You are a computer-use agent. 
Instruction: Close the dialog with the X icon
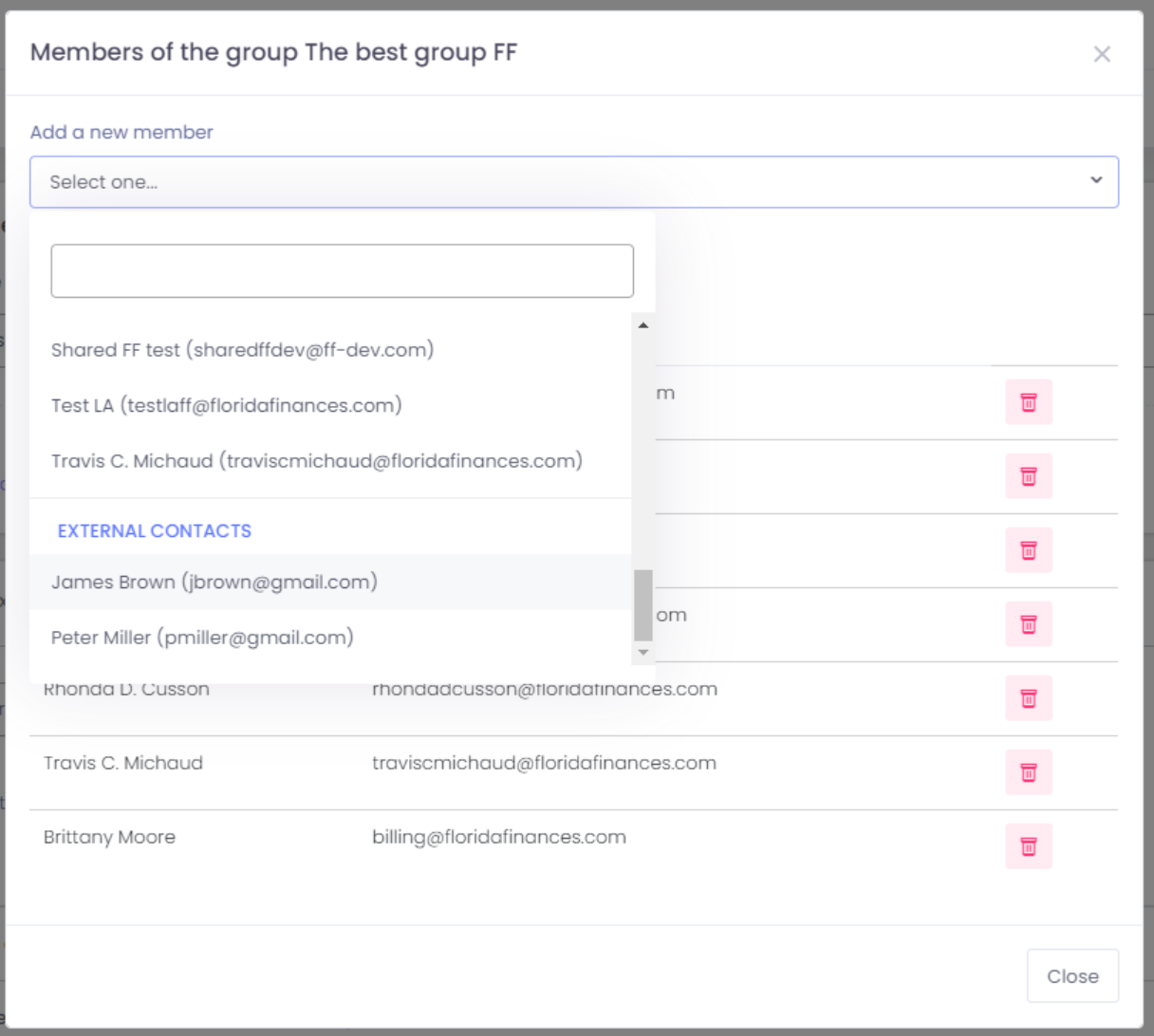pyautogui.click(x=1101, y=54)
